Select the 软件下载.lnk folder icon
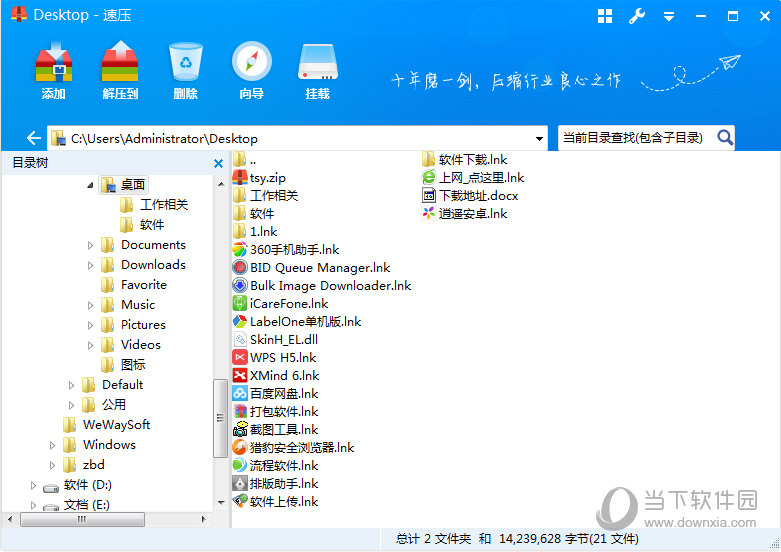This screenshot has width=781, height=552. pyautogui.click(x=428, y=159)
